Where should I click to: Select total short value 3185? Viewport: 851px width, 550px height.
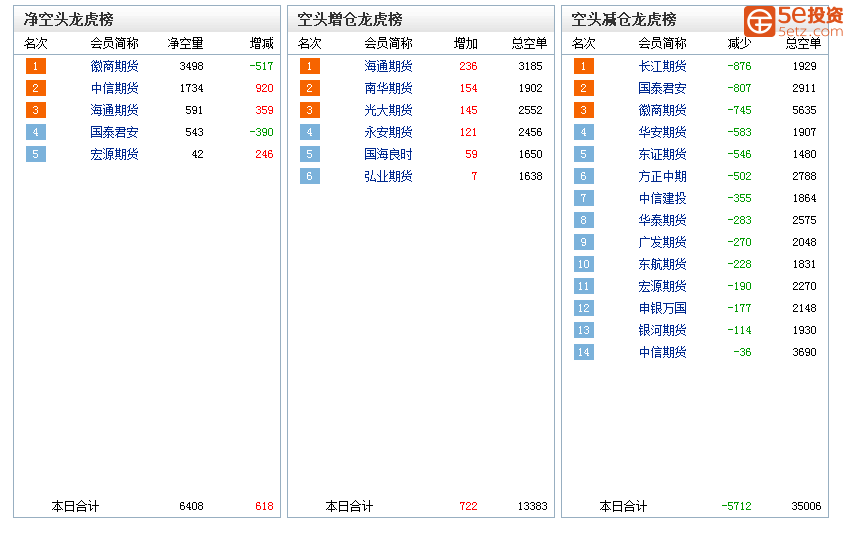coord(530,66)
